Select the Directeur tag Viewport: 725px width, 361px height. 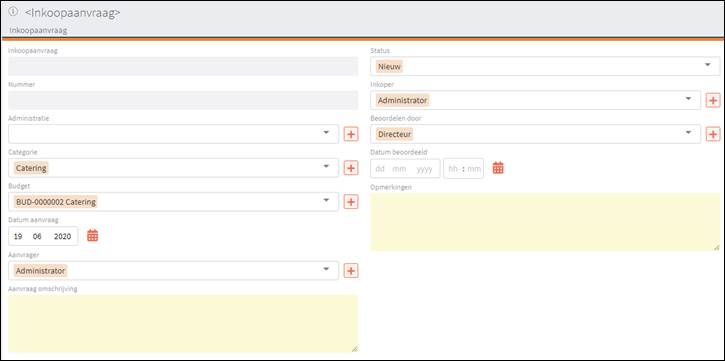[395, 135]
